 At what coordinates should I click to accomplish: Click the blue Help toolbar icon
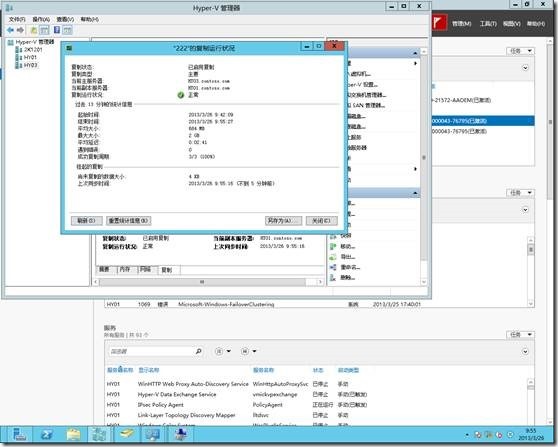click(x=57, y=30)
